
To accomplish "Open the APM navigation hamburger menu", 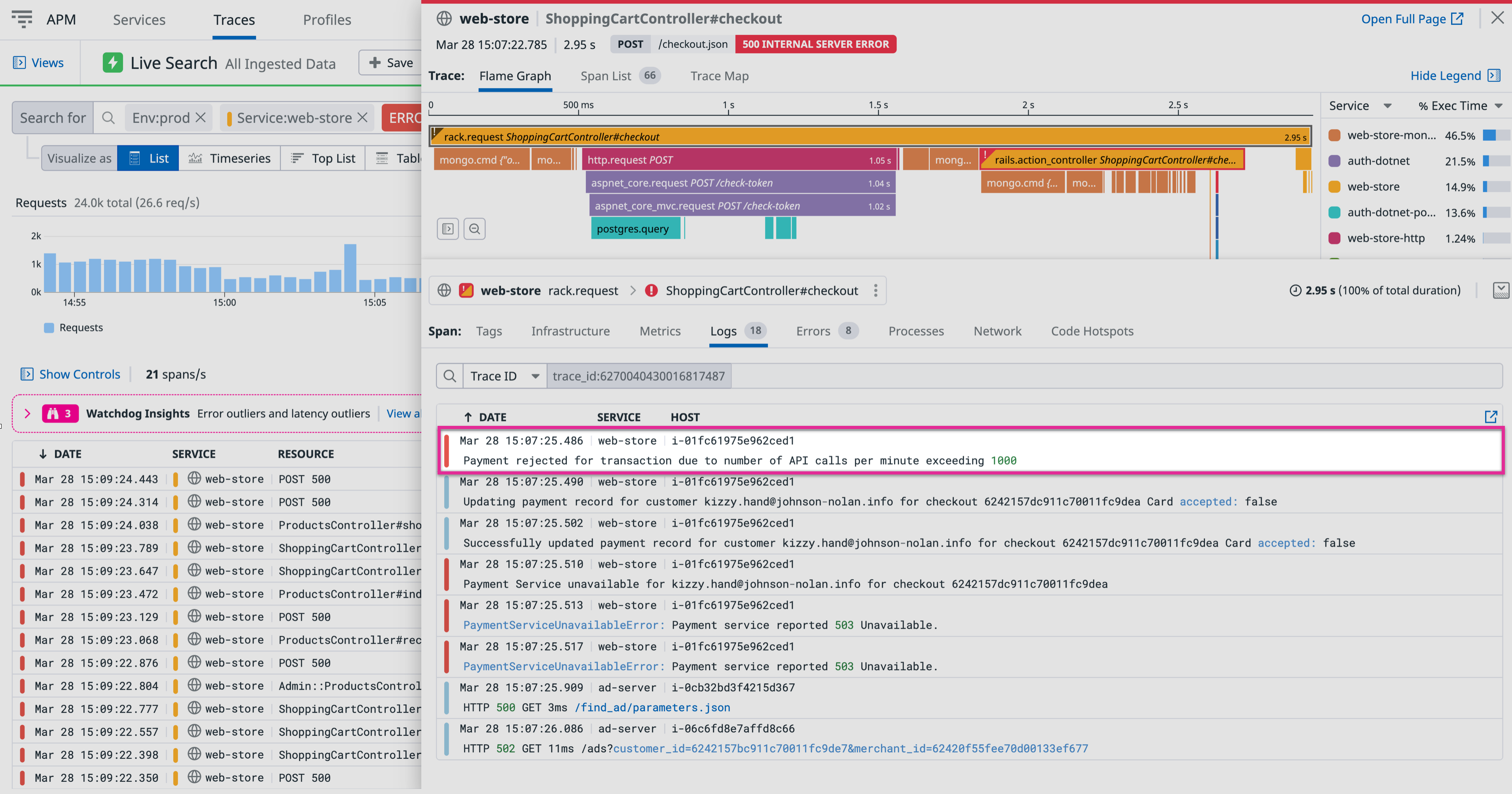I will click(22, 19).
